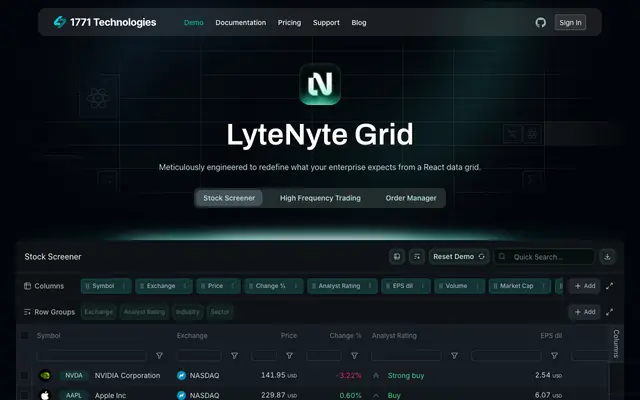Open the Analyst Rating pill menu dots
640x400 pixels.
pos(370,286)
